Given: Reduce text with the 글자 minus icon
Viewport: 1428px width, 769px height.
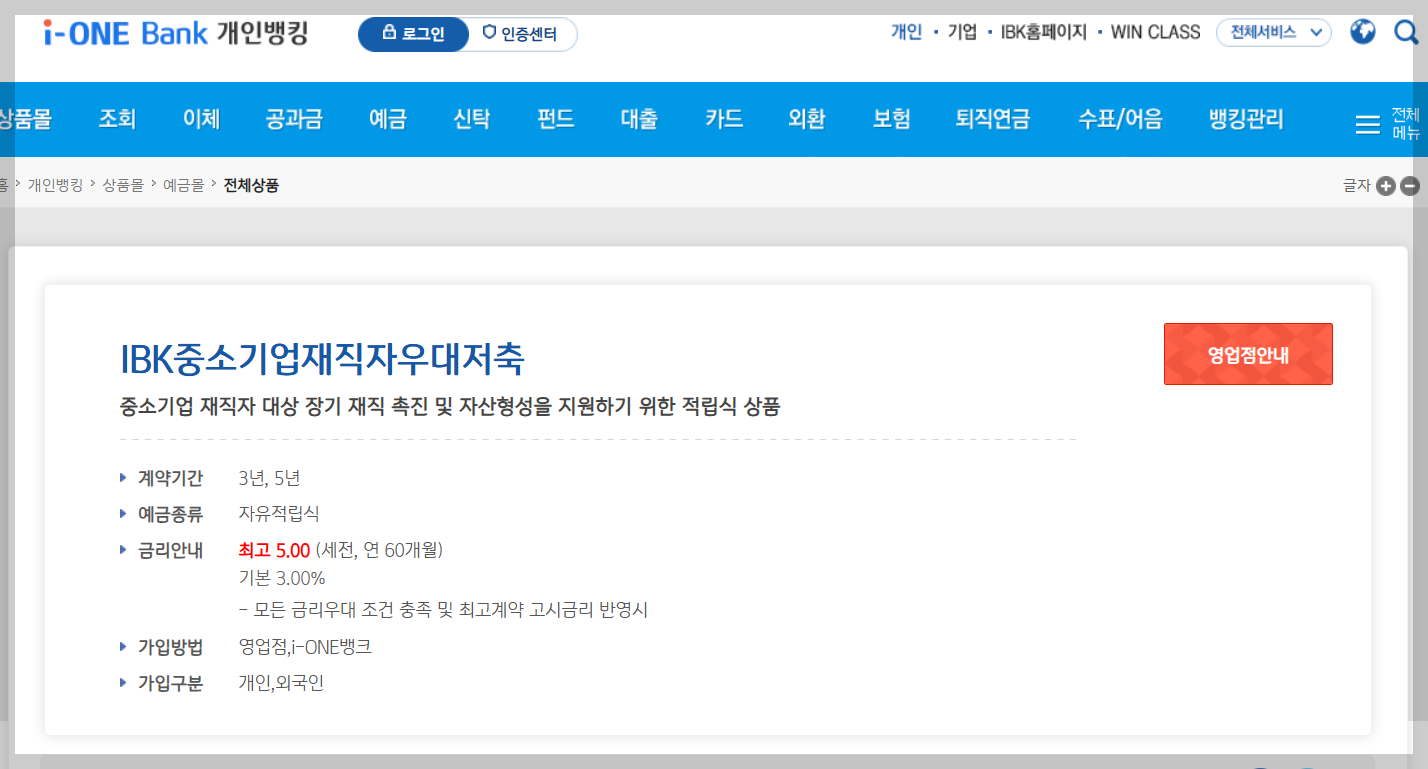Looking at the screenshot, I should 1410,186.
